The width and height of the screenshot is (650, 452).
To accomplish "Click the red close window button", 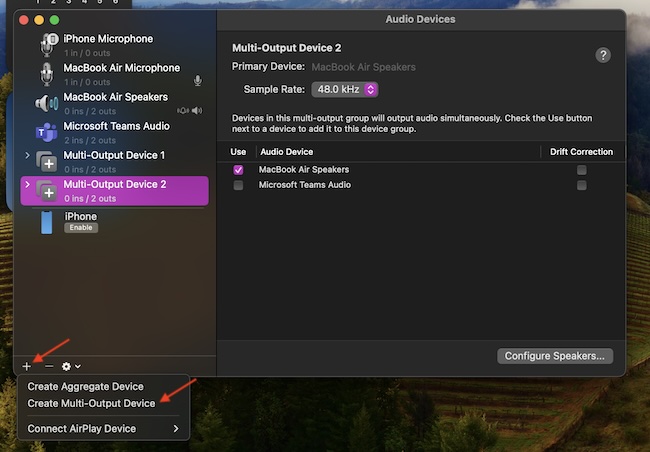I will point(24,20).
